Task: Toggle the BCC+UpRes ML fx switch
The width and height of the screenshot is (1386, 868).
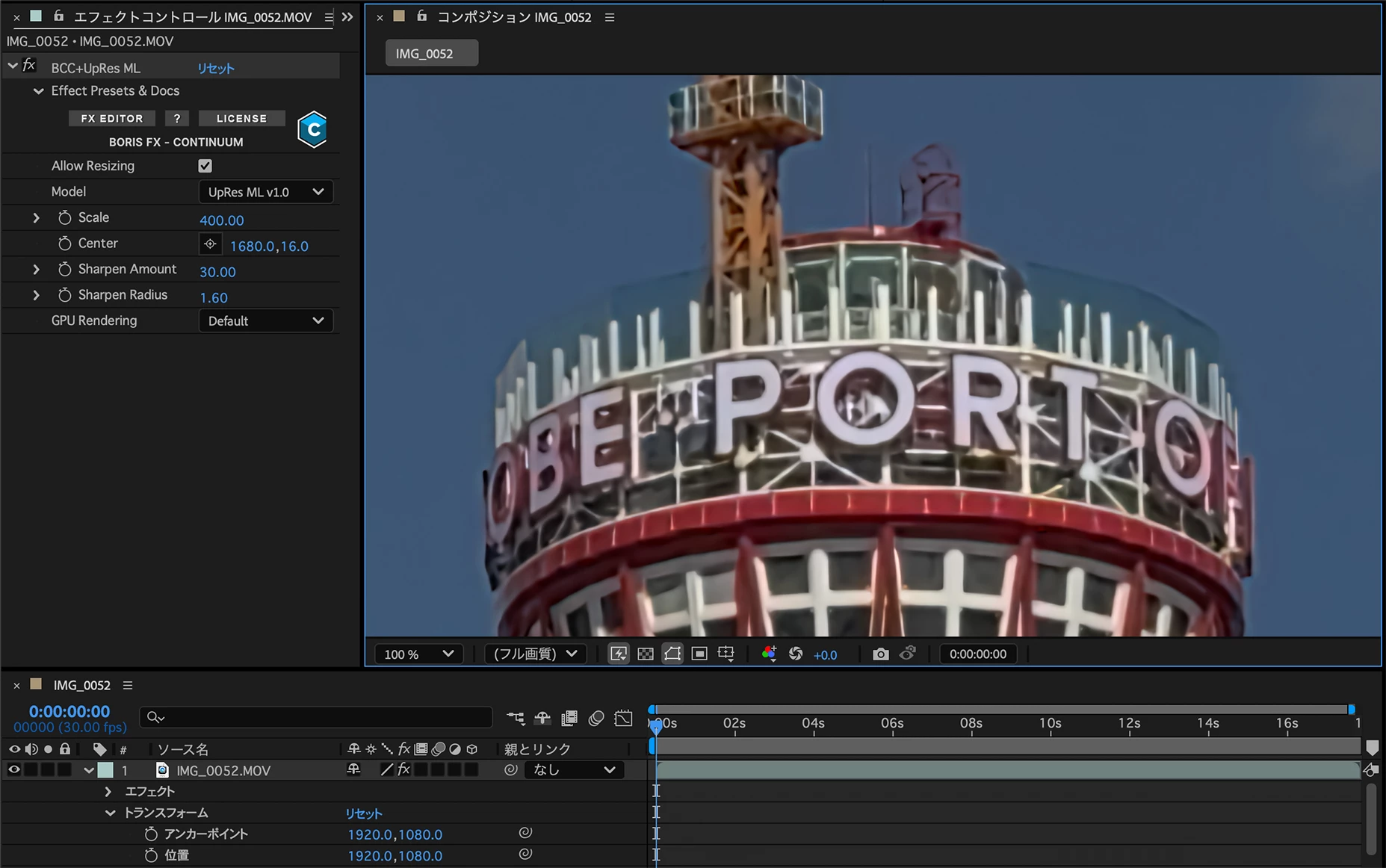Action: pos(29,66)
